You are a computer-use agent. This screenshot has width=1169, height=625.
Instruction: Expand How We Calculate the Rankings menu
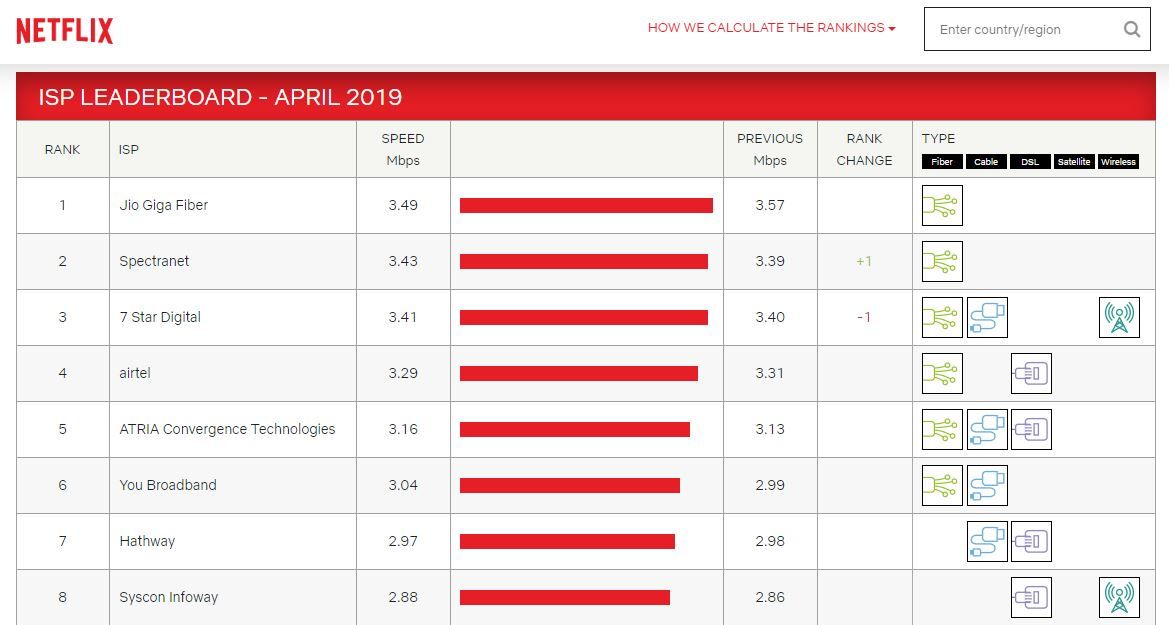772,28
